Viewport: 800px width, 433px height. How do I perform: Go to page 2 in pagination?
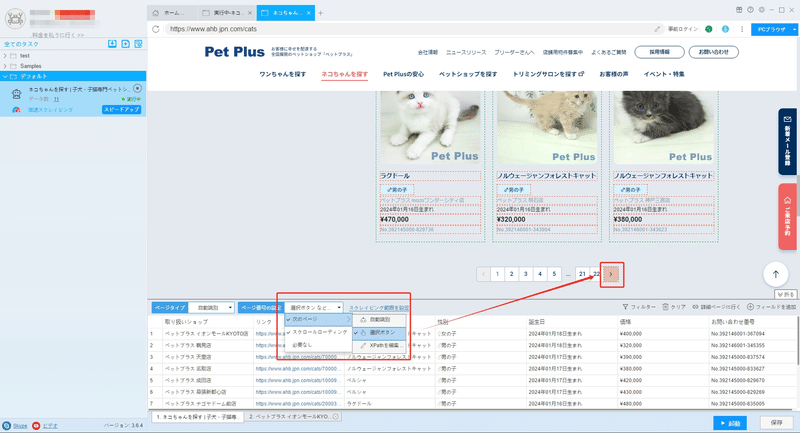tap(511, 274)
